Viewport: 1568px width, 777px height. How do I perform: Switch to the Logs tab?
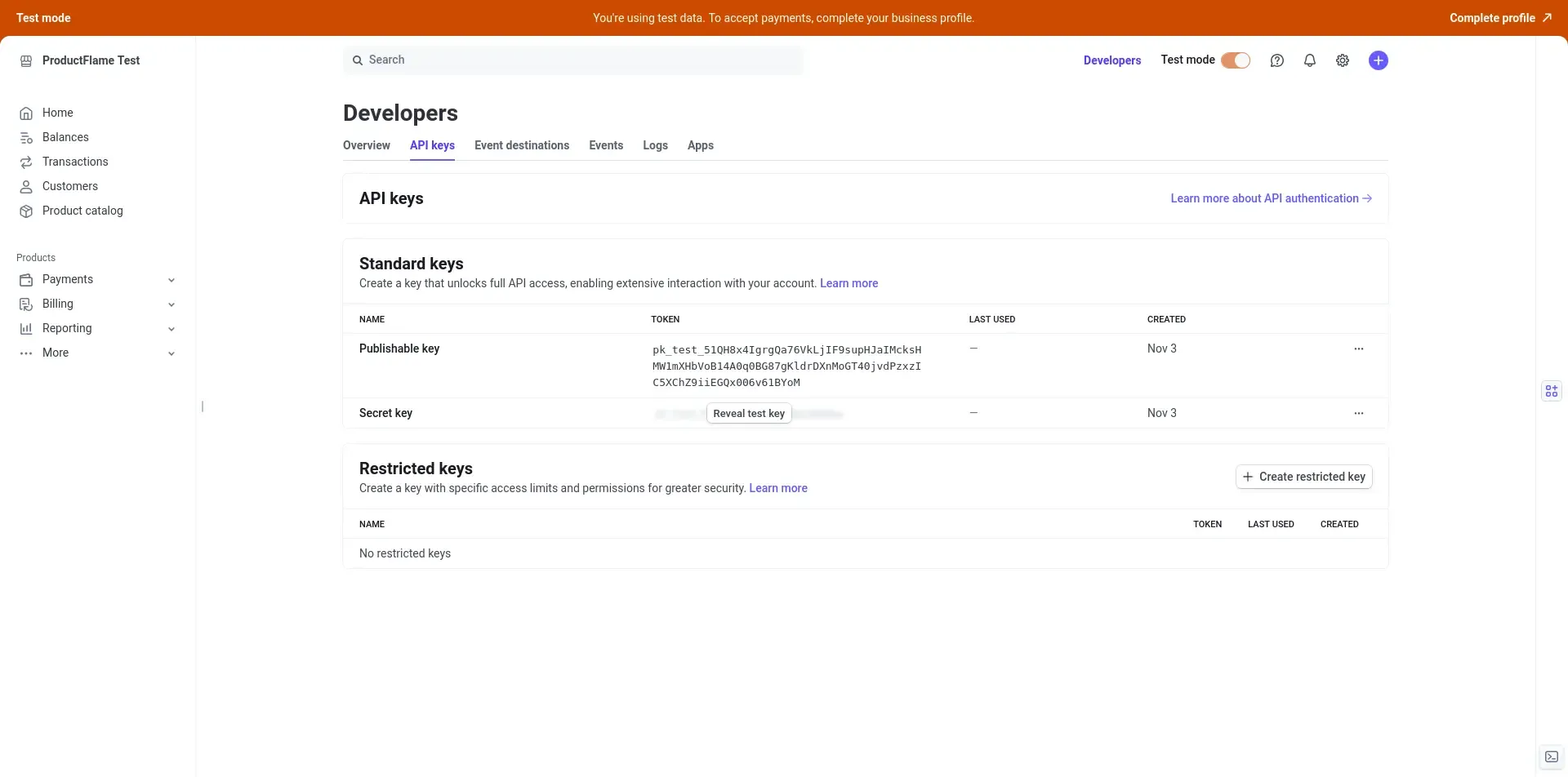click(x=655, y=145)
